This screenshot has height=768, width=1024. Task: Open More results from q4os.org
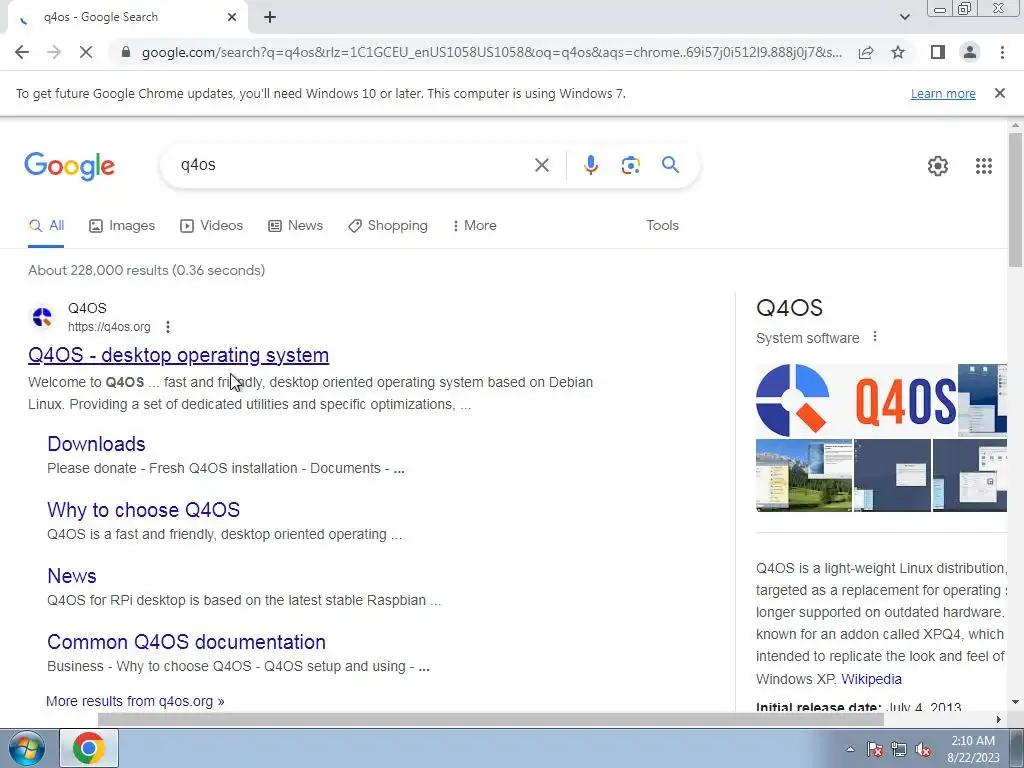click(x=135, y=701)
